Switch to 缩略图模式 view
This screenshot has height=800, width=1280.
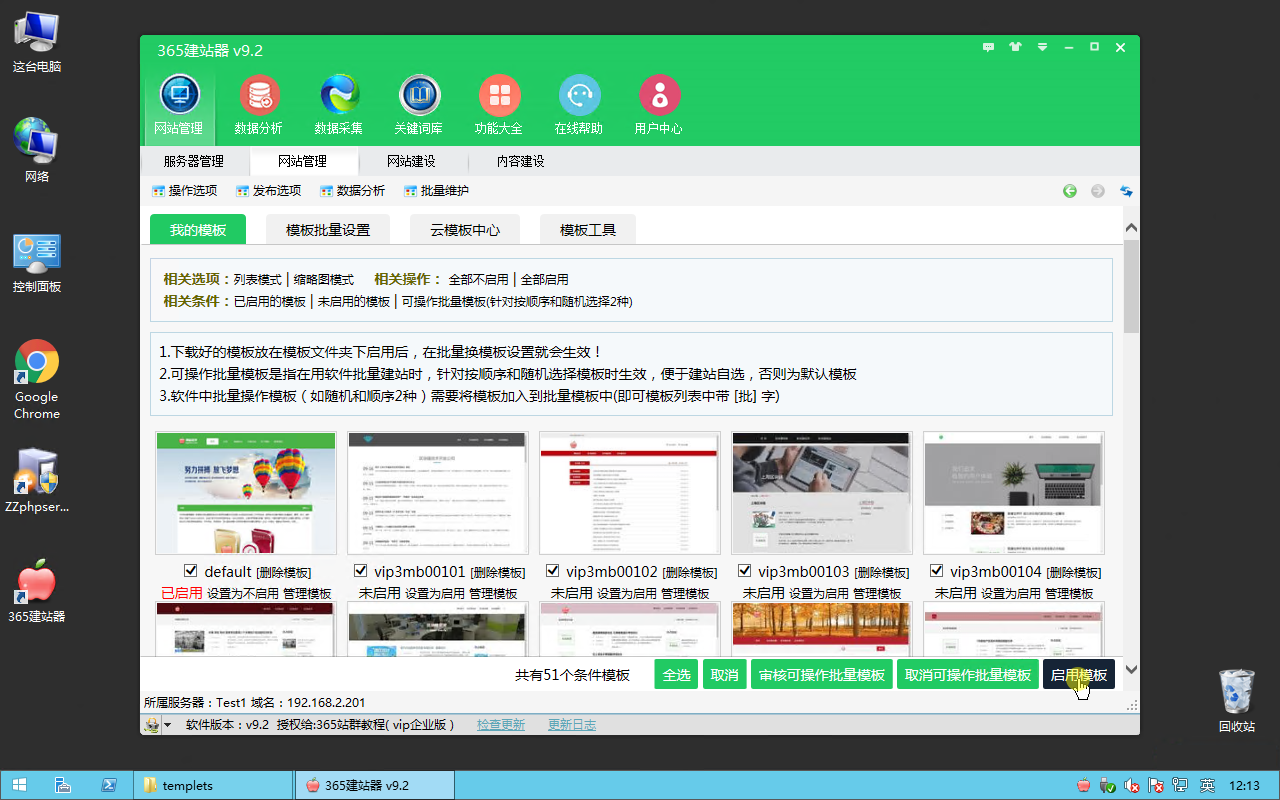point(324,280)
